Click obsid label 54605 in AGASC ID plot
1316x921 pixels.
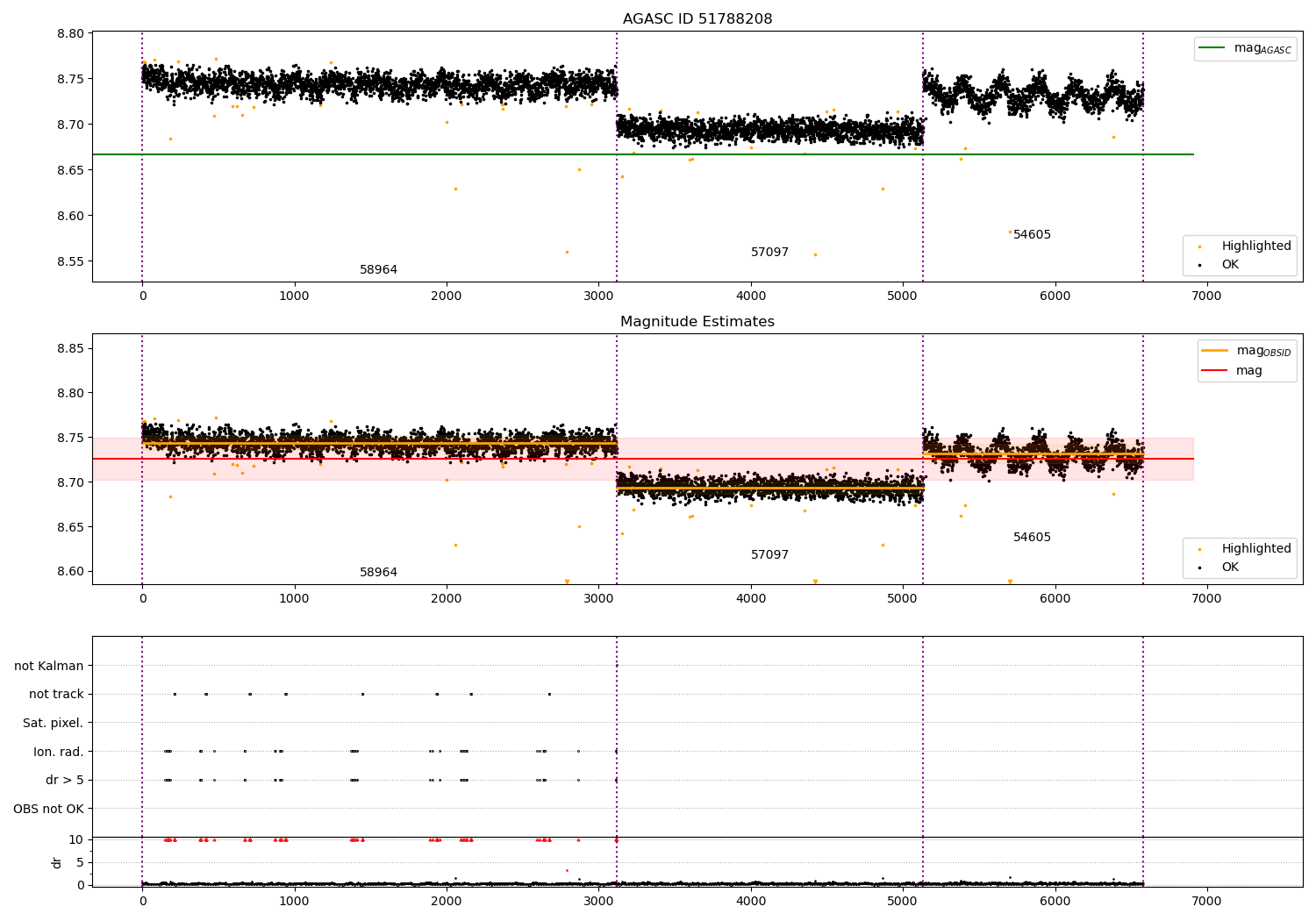coord(1032,235)
